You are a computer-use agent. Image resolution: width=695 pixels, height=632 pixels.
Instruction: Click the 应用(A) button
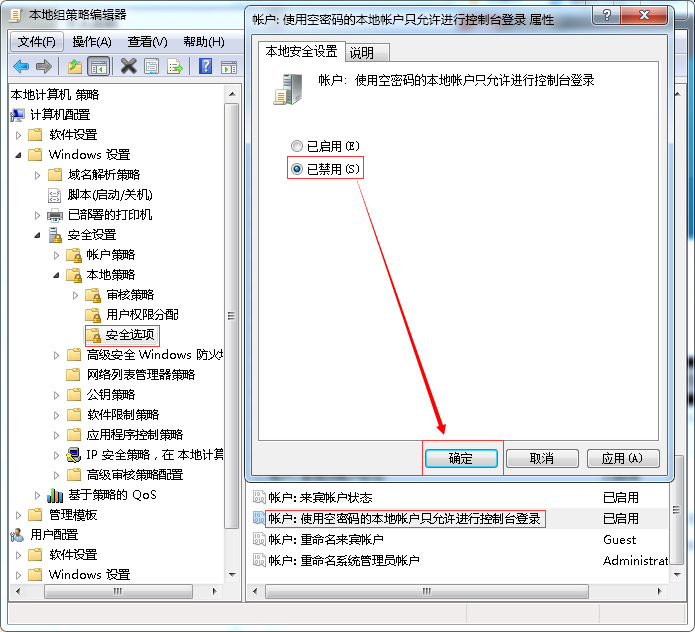pyautogui.click(x=623, y=458)
